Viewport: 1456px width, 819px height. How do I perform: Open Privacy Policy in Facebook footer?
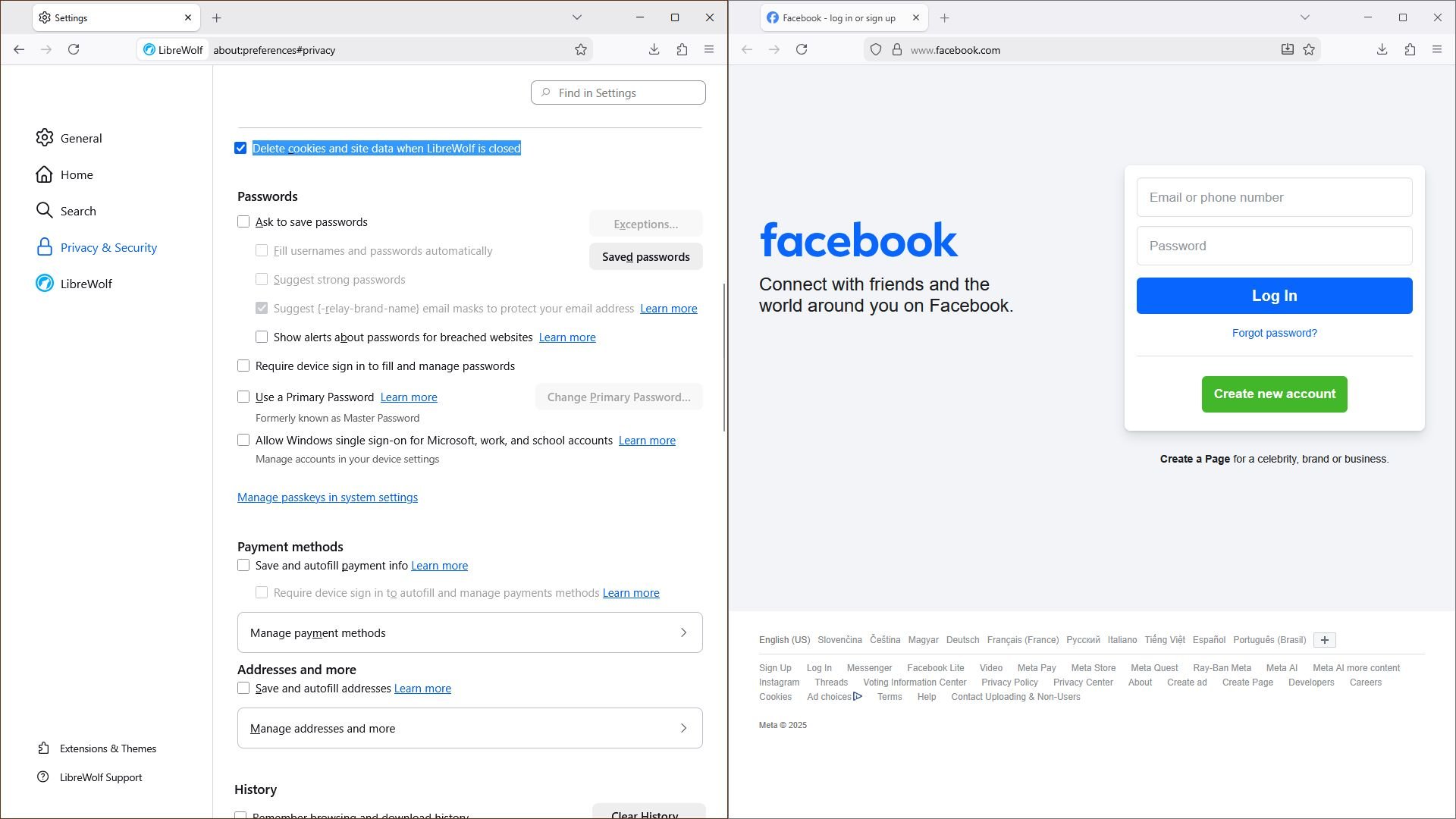click(x=1009, y=682)
